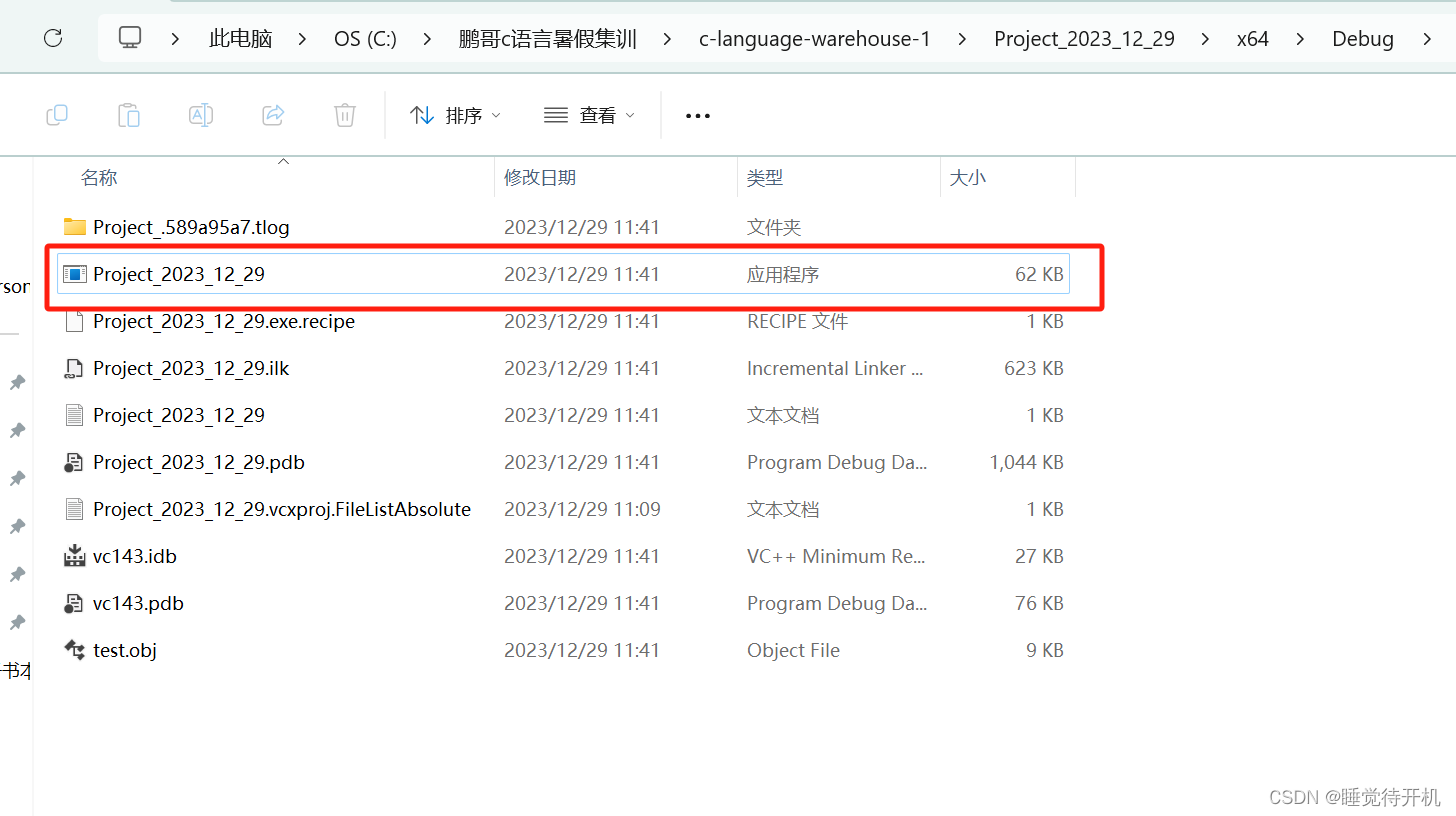Navigate to 鹏哥c语言暑假集训 in breadcrumb
The width and height of the screenshot is (1456, 816).
548,39
